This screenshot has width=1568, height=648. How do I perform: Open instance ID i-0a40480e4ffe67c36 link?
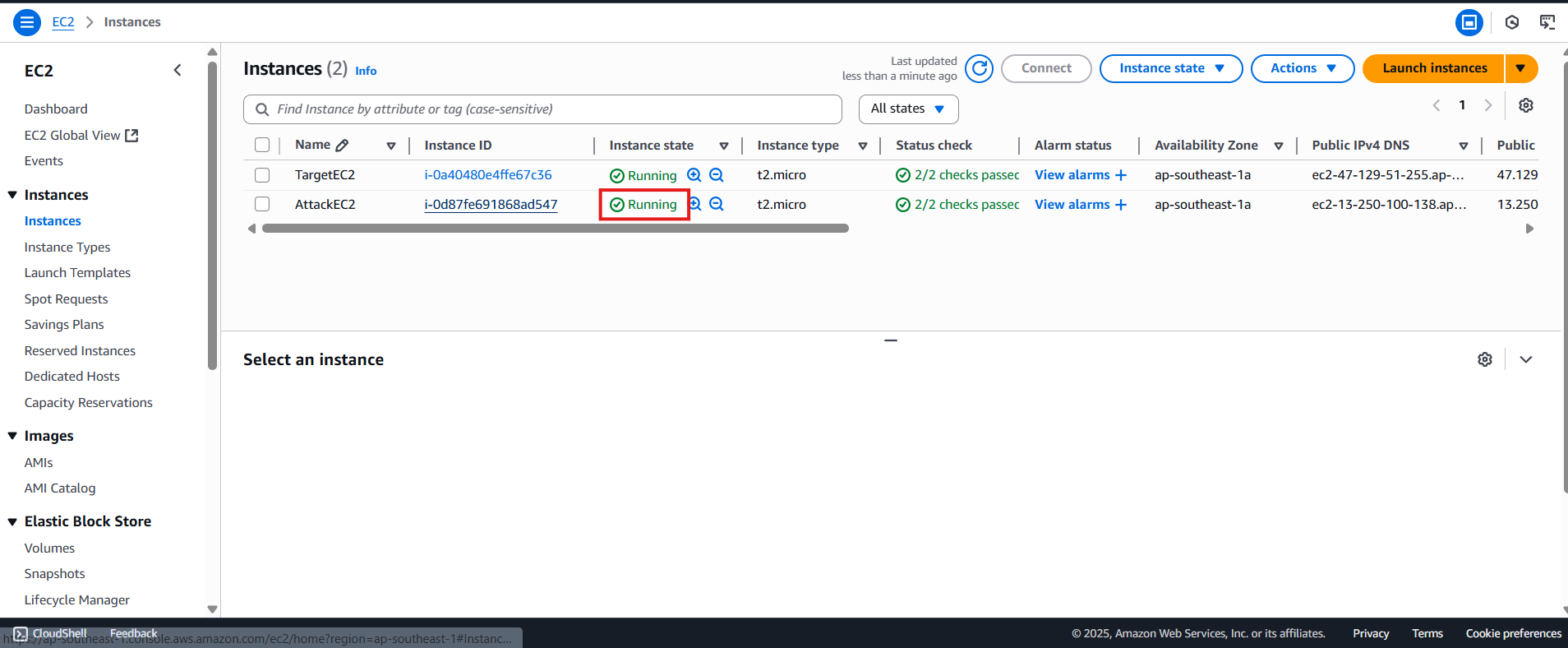pos(488,174)
